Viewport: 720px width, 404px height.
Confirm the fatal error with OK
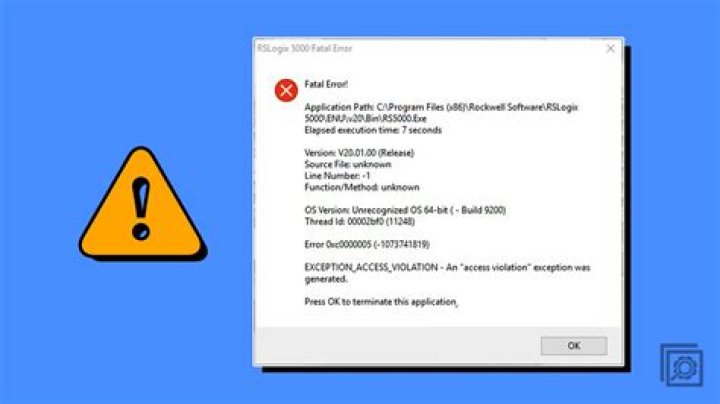click(x=574, y=346)
